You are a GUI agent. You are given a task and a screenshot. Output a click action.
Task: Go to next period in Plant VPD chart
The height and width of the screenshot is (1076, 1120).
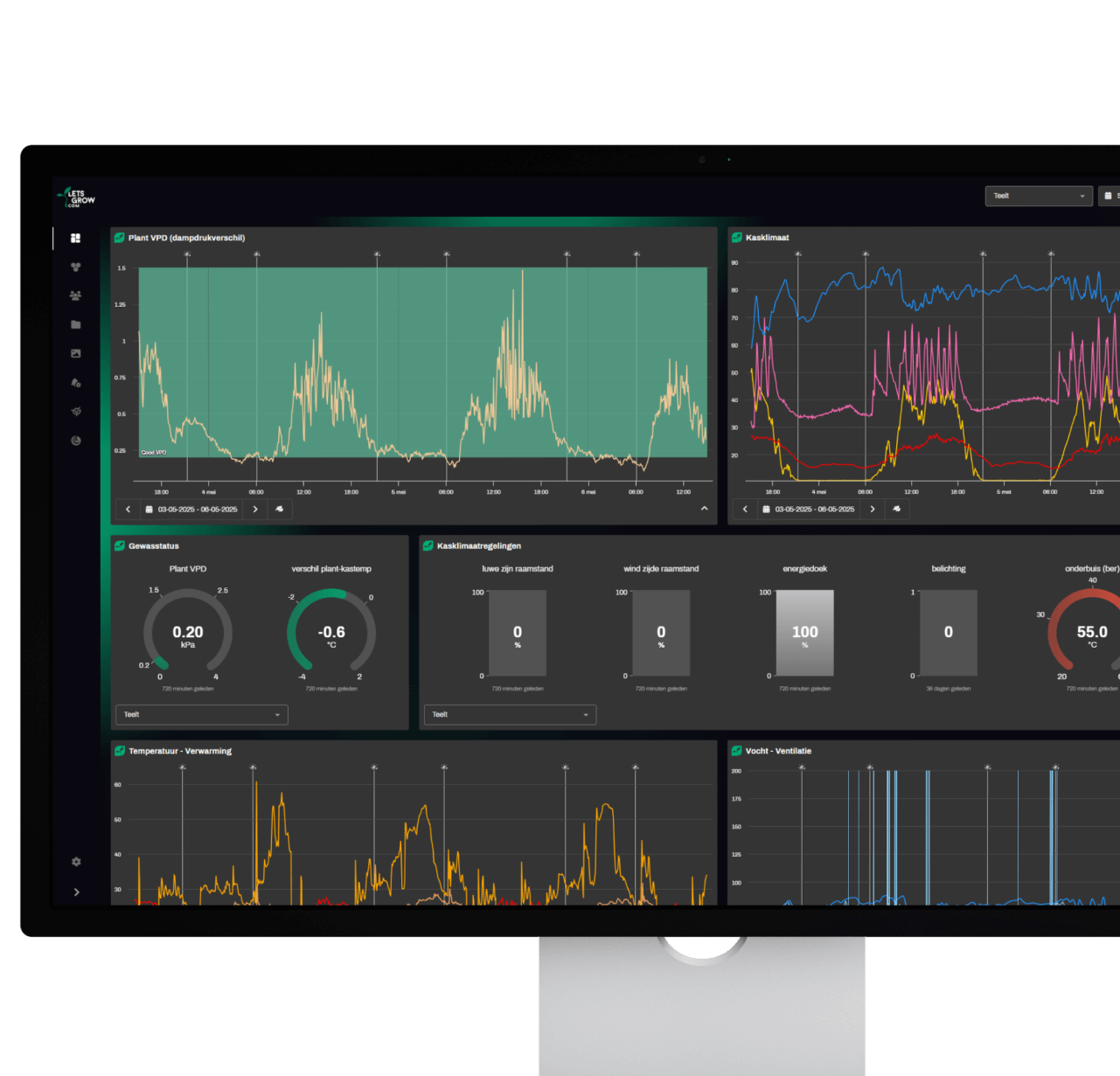255,509
